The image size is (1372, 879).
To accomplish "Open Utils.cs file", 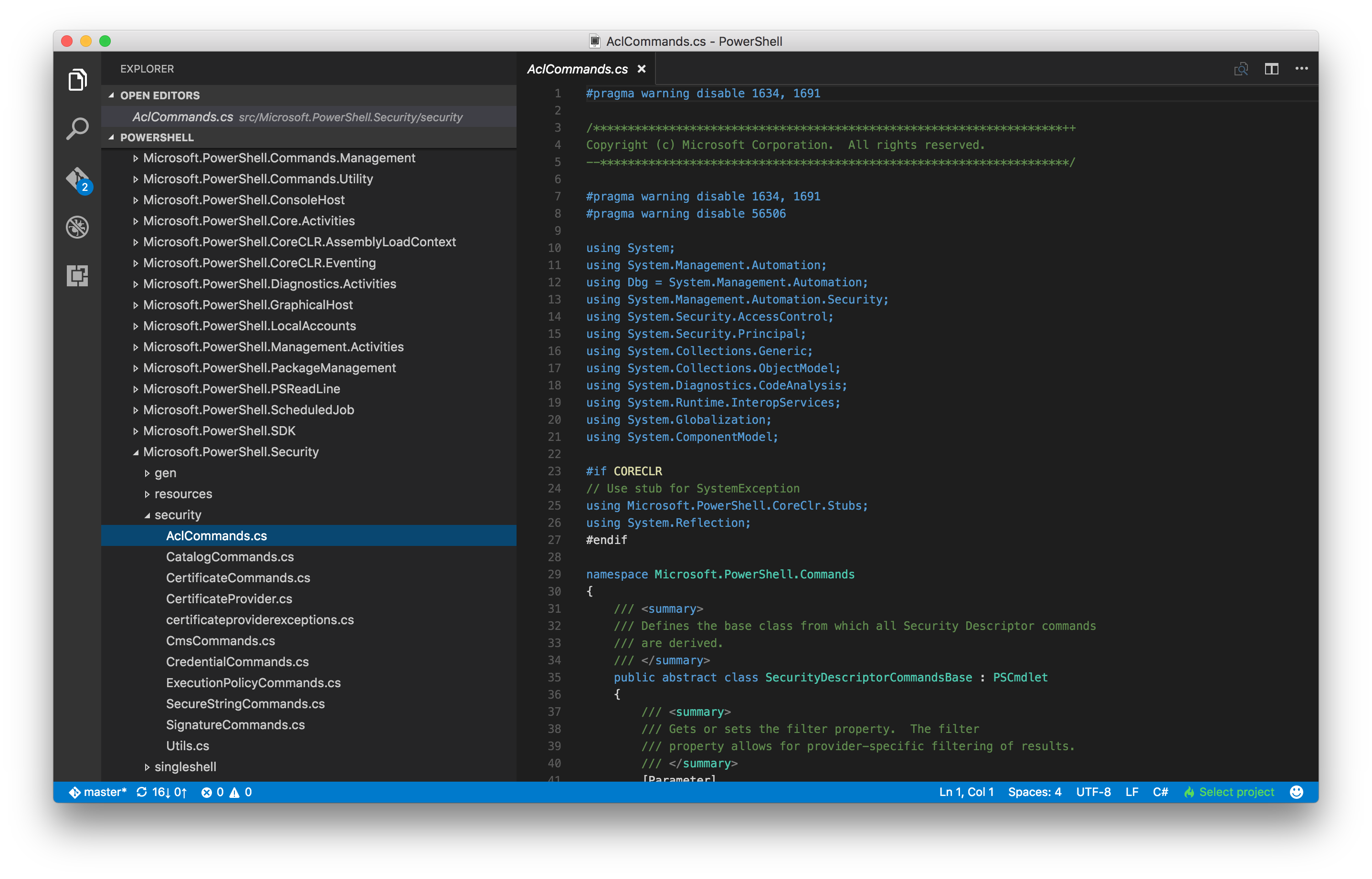I will [x=309, y=746].
